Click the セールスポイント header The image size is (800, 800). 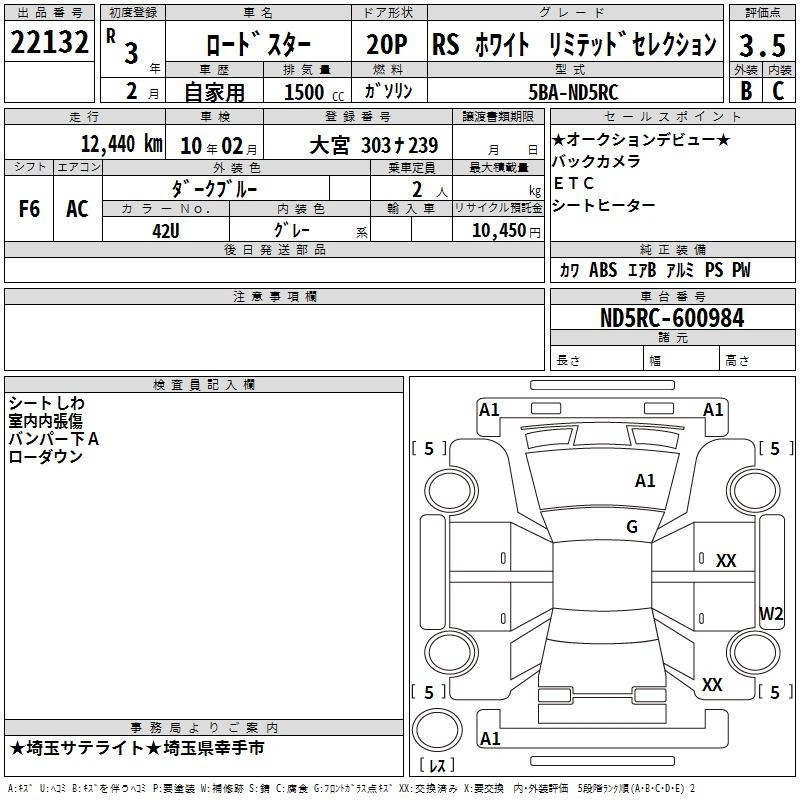672,116
